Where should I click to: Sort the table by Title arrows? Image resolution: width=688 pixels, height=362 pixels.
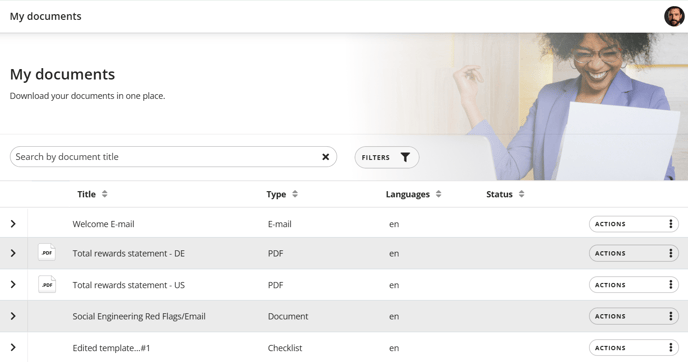(104, 194)
